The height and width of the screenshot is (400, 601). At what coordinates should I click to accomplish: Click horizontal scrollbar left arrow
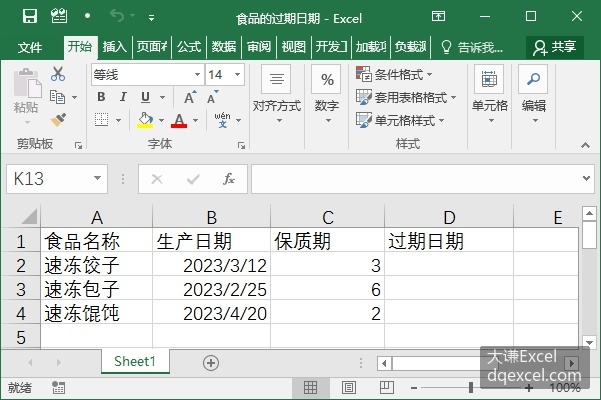pos(384,363)
